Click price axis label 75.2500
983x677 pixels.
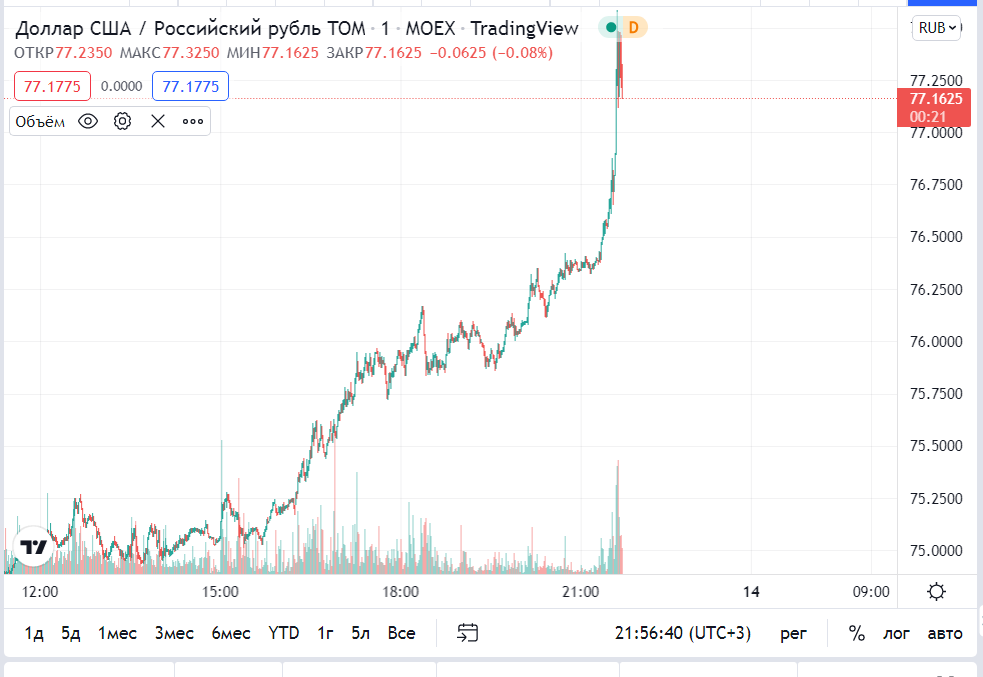tap(936, 499)
